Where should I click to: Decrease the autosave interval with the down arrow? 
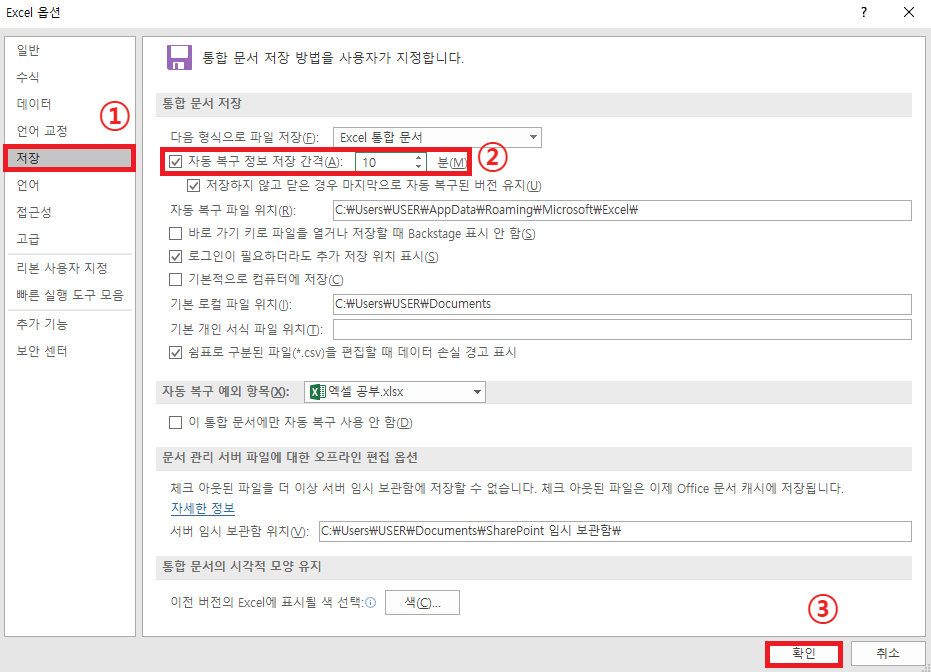coord(419,166)
